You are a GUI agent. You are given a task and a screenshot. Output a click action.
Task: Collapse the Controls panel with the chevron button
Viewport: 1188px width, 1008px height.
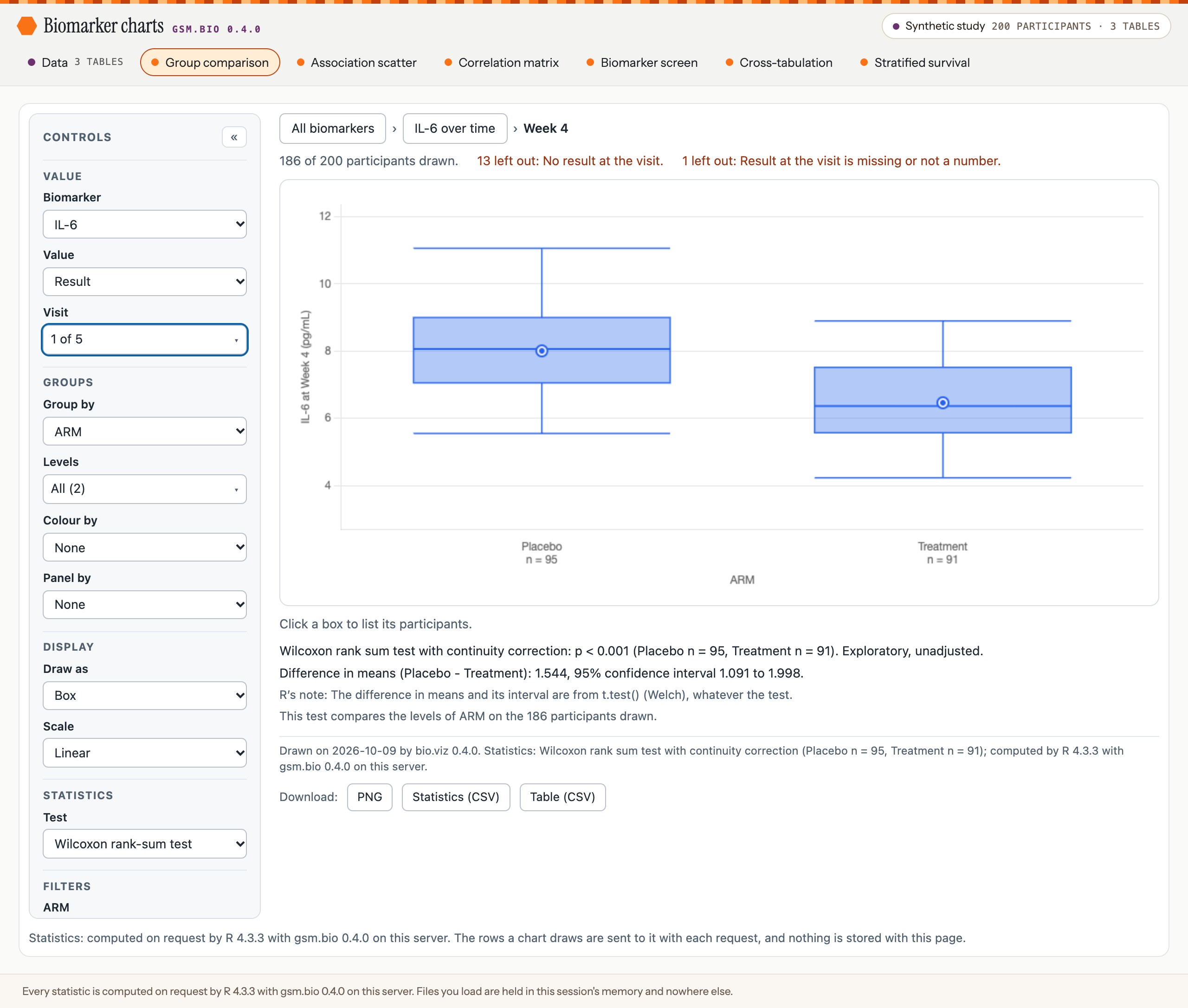click(x=234, y=137)
